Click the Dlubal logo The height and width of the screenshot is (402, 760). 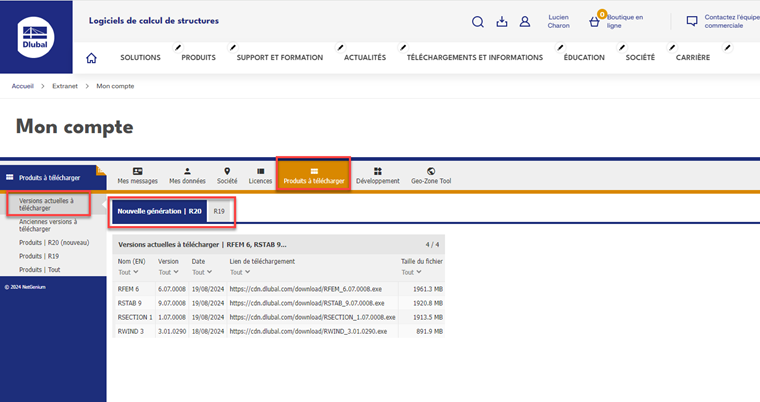(36, 37)
